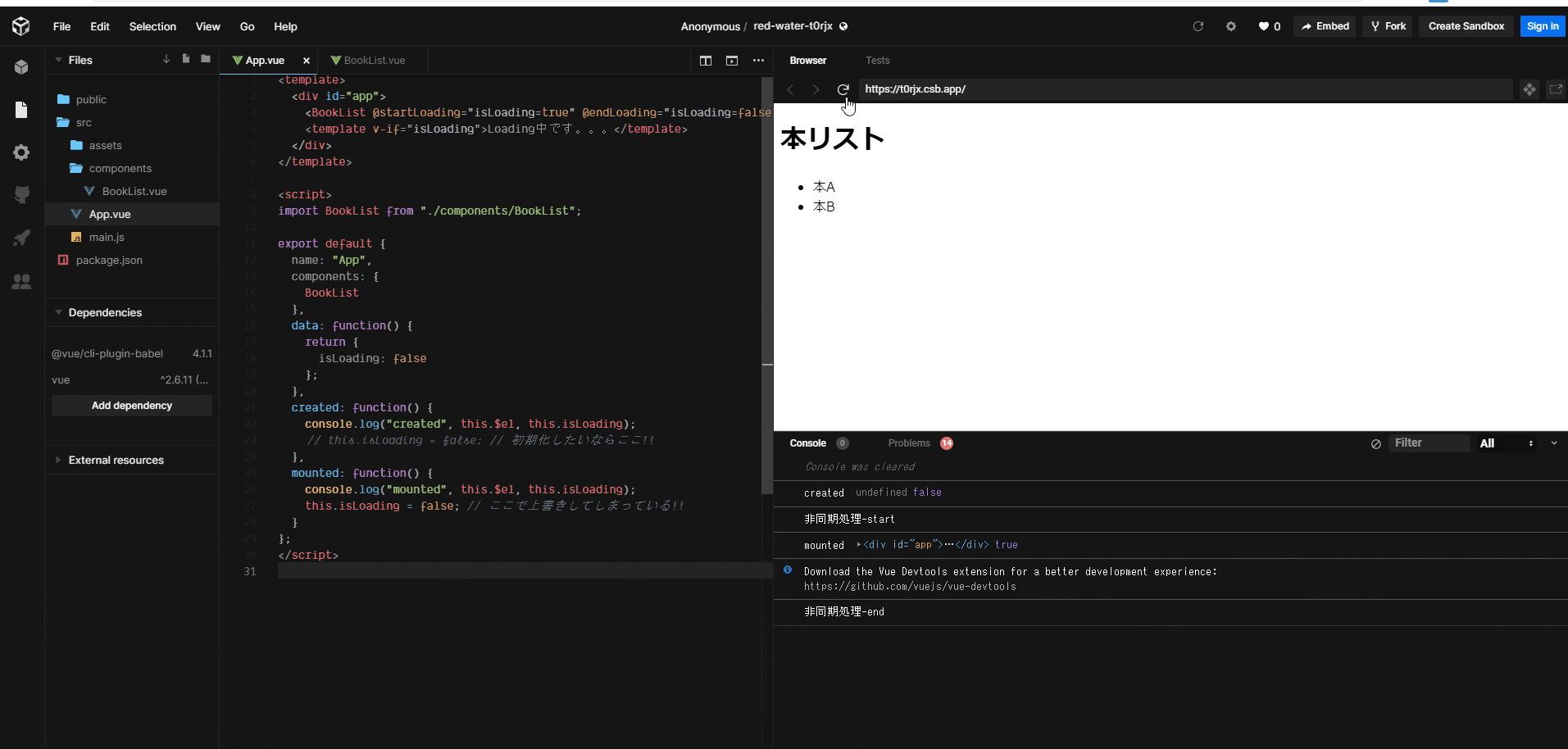Switch to the Tests tab

coord(877,61)
